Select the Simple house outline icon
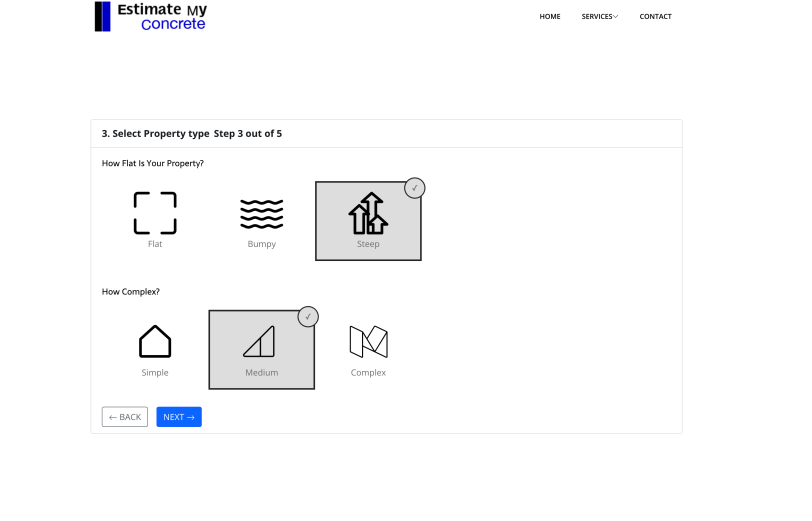 tap(155, 341)
